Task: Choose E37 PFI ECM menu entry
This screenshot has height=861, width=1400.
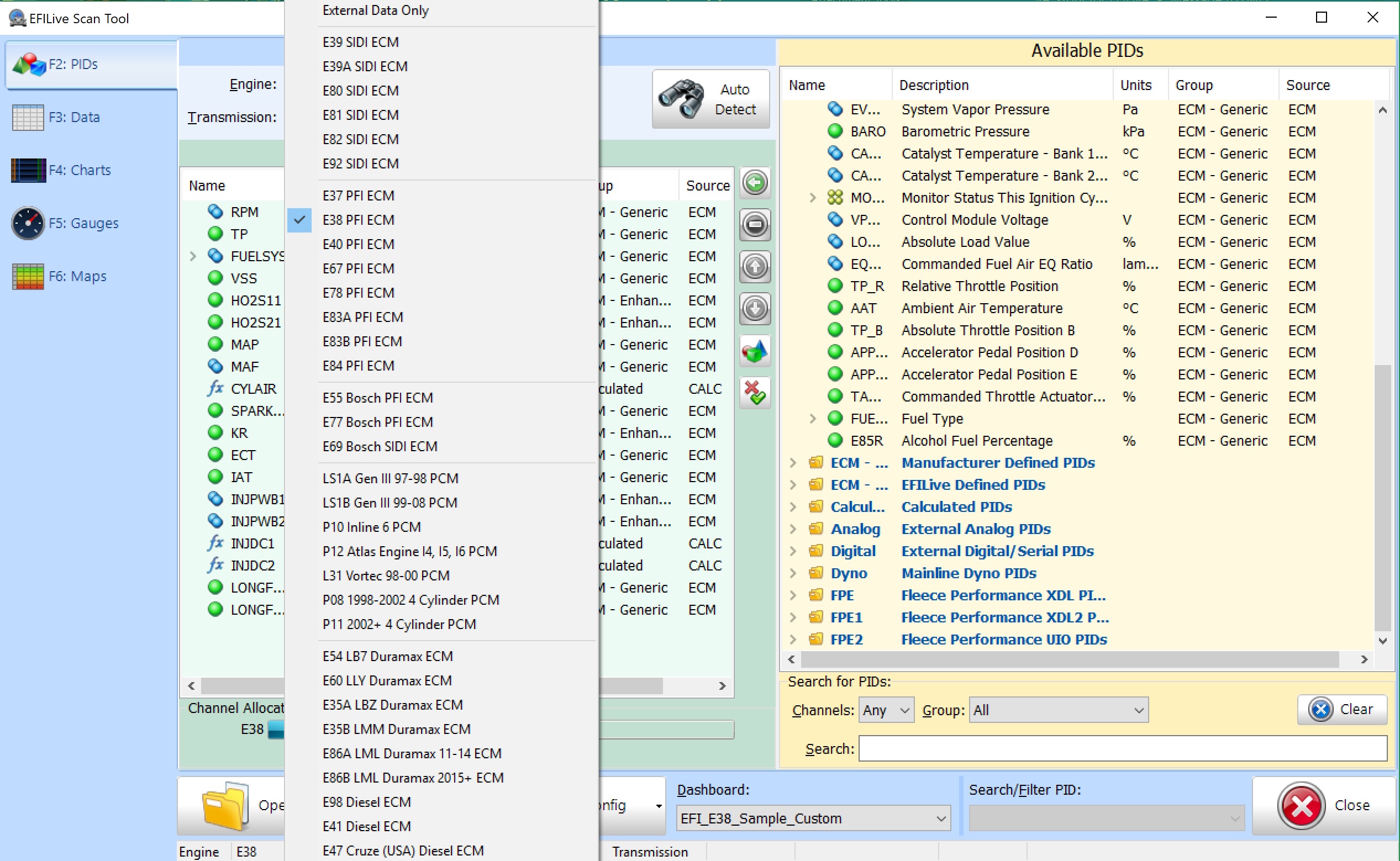Action: 441,196
